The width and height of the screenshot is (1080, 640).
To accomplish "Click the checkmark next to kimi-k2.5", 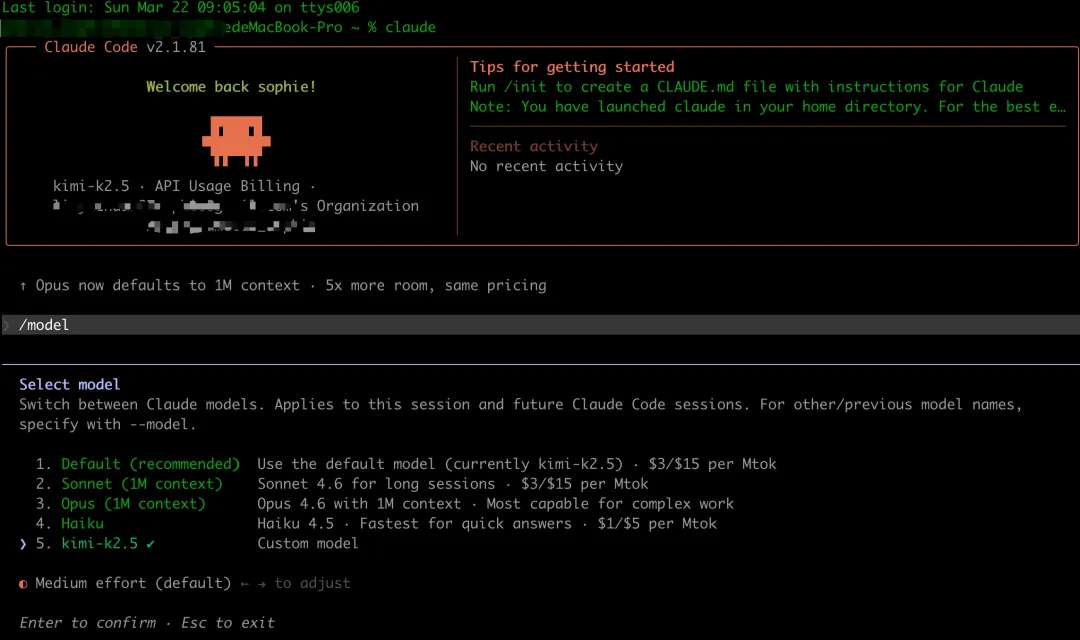I will pyautogui.click(x=150, y=543).
